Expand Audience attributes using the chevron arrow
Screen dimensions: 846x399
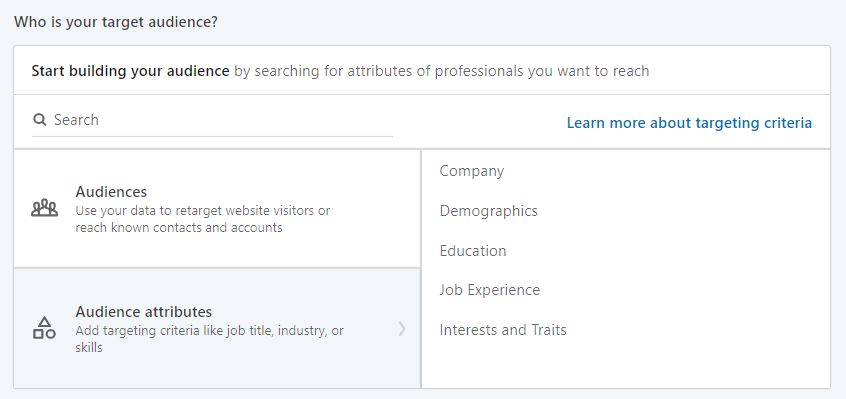402,328
